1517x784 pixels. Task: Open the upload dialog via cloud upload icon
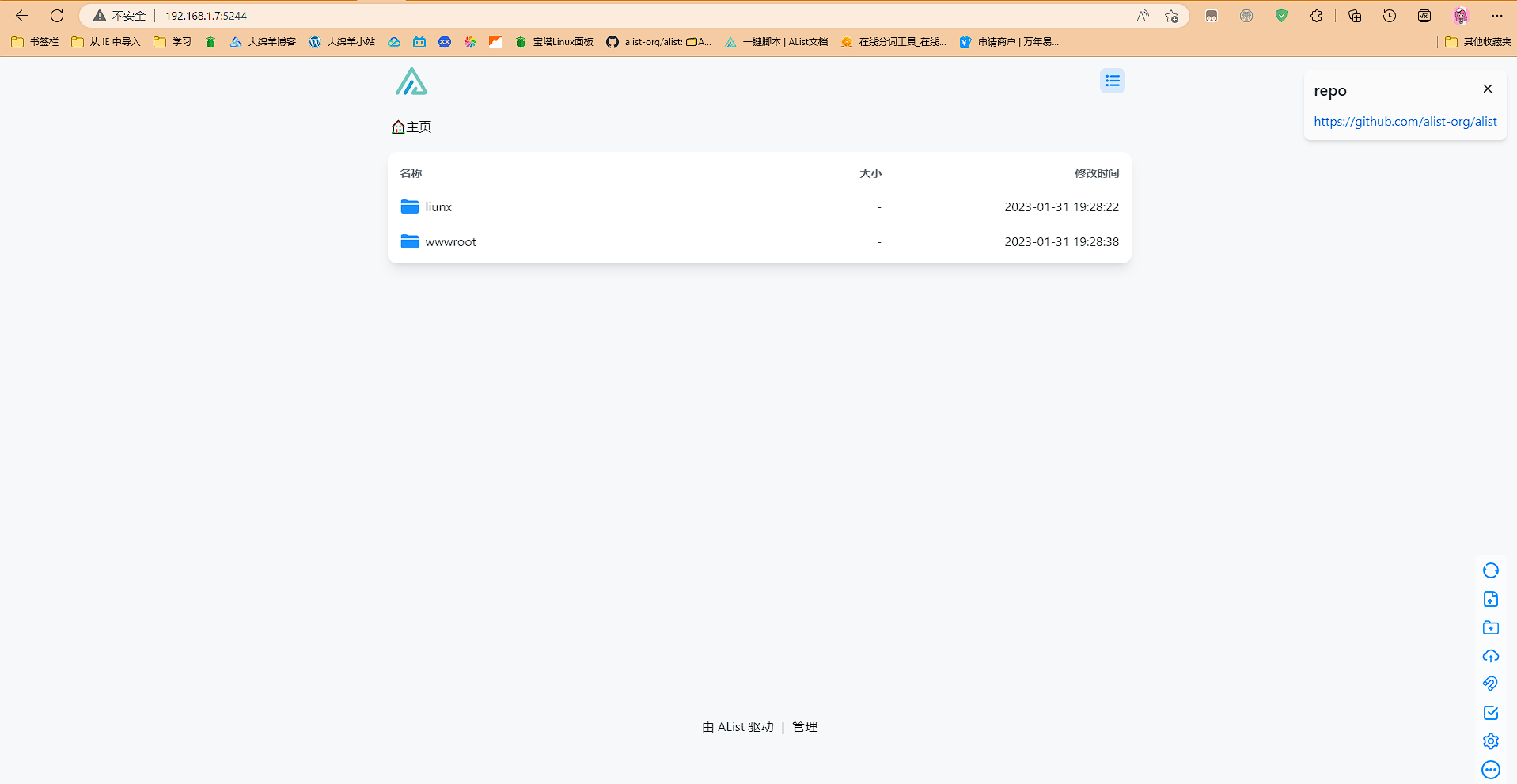pos(1490,656)
